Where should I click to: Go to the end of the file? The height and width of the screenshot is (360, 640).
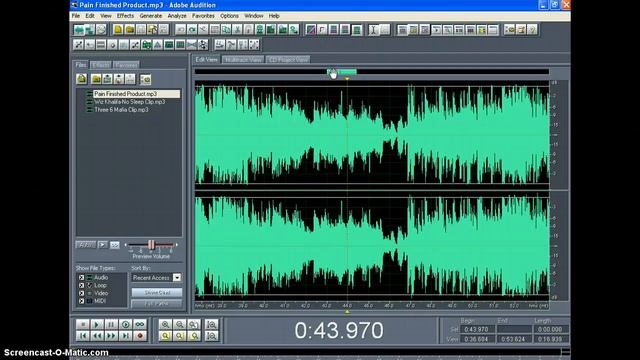tap(125, 336)
